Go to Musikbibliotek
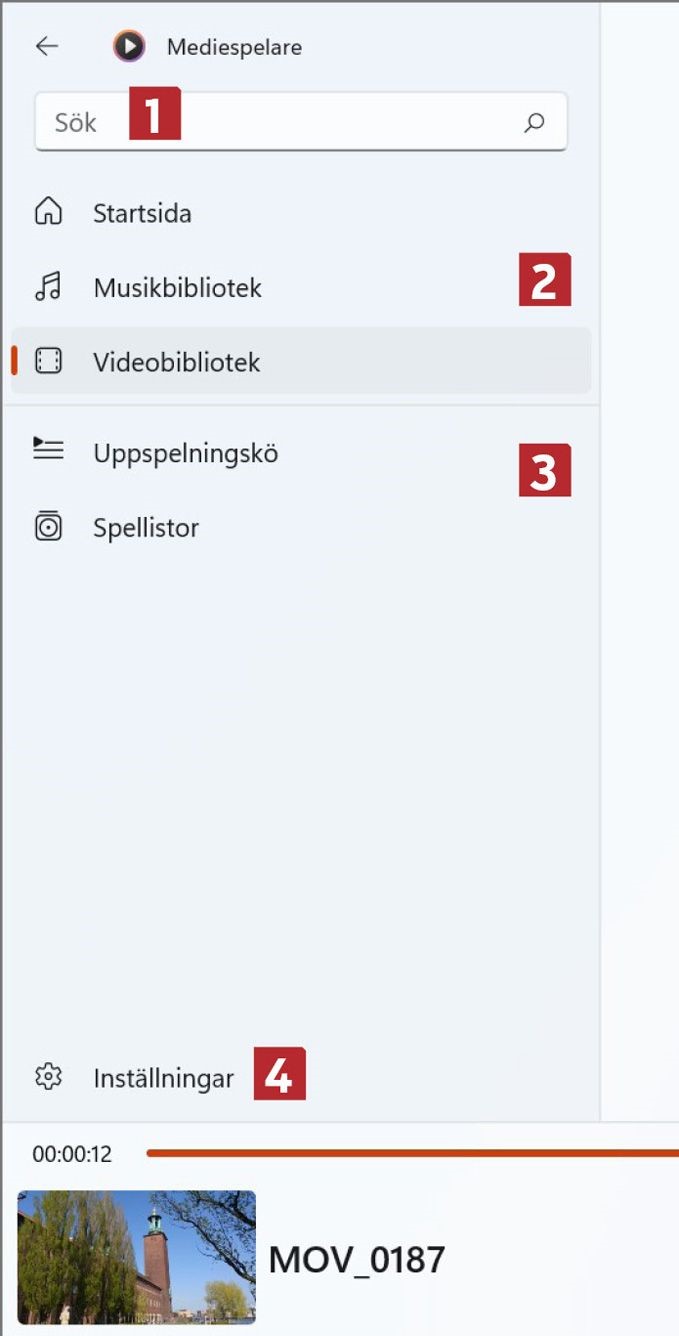The height and width of the screenshot is (1336, 679). pyautogui.click(x=301, y=287)
